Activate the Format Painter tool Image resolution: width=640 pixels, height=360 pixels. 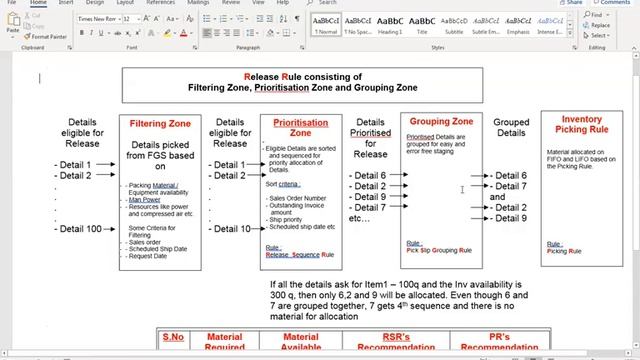tap(45, 37)
